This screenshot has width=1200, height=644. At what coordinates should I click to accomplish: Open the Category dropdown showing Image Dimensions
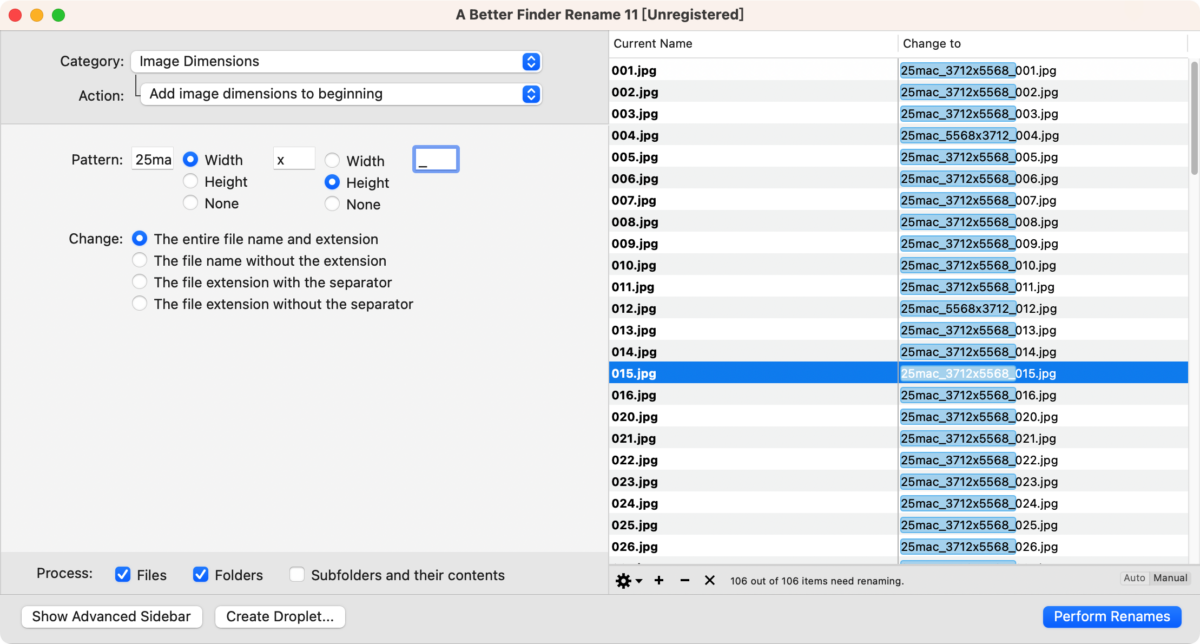coord(336,61)
